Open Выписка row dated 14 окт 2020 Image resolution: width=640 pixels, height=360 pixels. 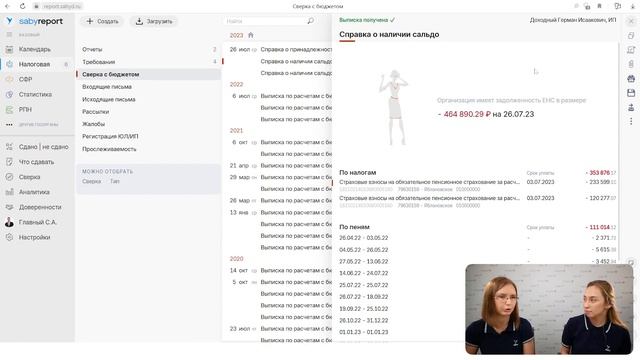pos(296,271)
